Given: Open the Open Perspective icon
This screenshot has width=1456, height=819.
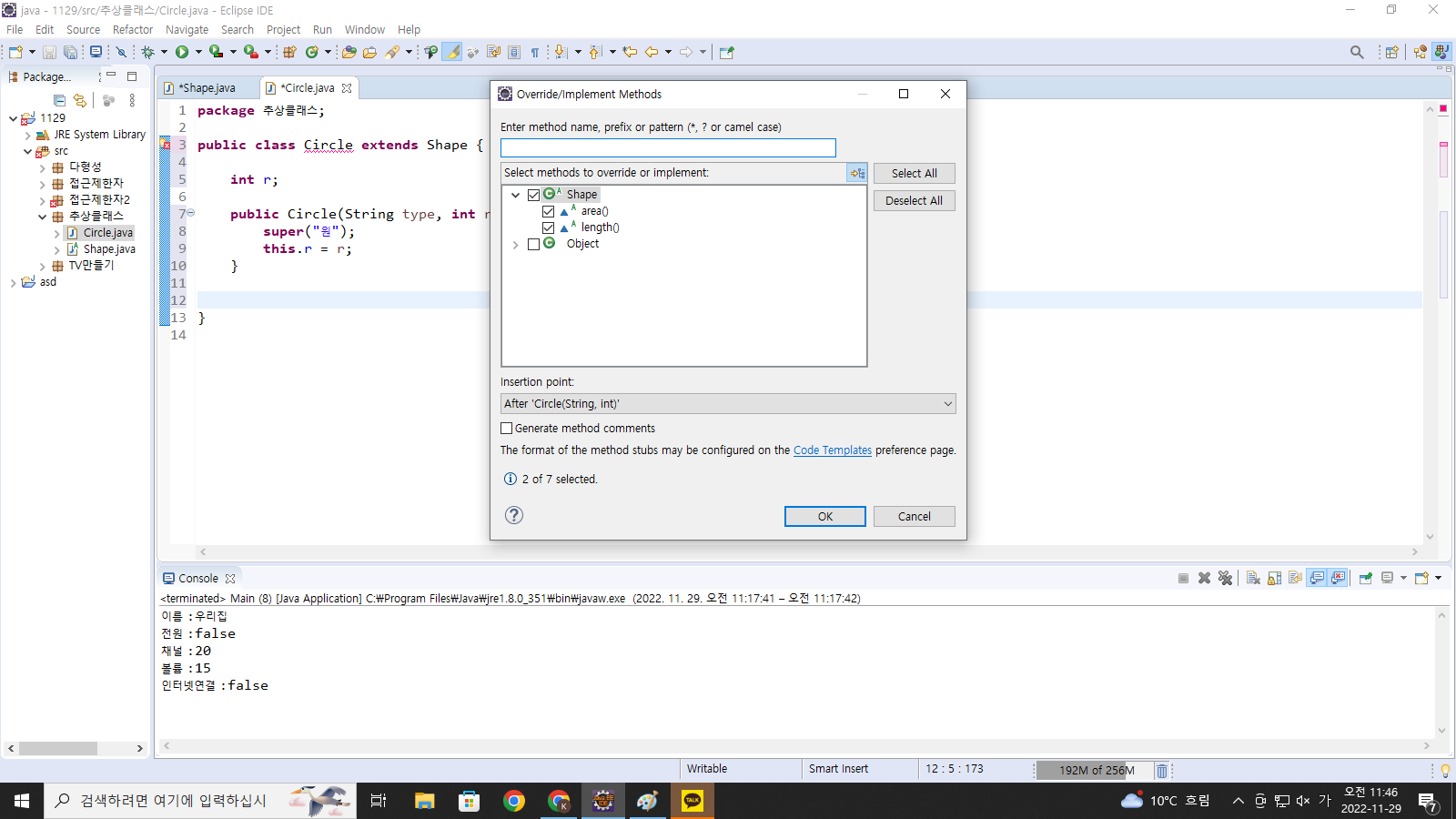Looking at the screenshot, I should (1391, 52).
